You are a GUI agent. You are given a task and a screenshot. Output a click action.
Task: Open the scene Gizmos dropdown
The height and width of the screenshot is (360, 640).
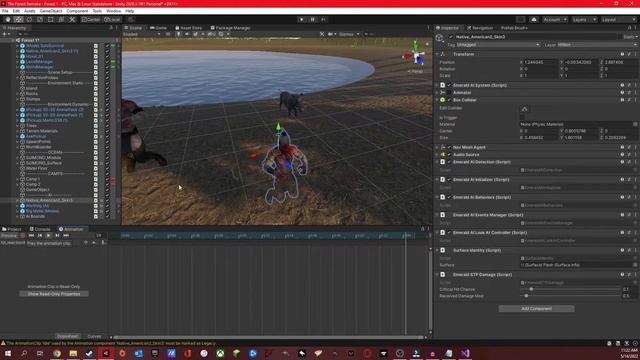(x=348, y=34)
